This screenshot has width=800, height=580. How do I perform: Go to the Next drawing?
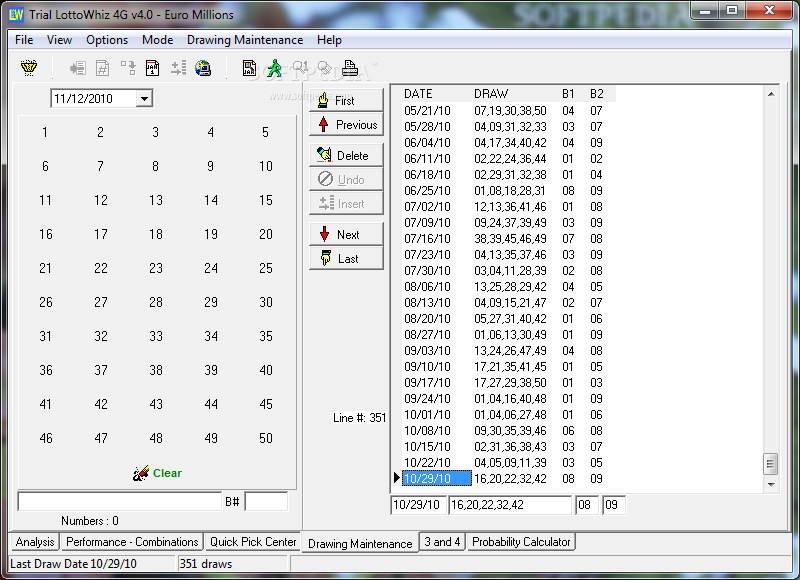pos(346,234)
